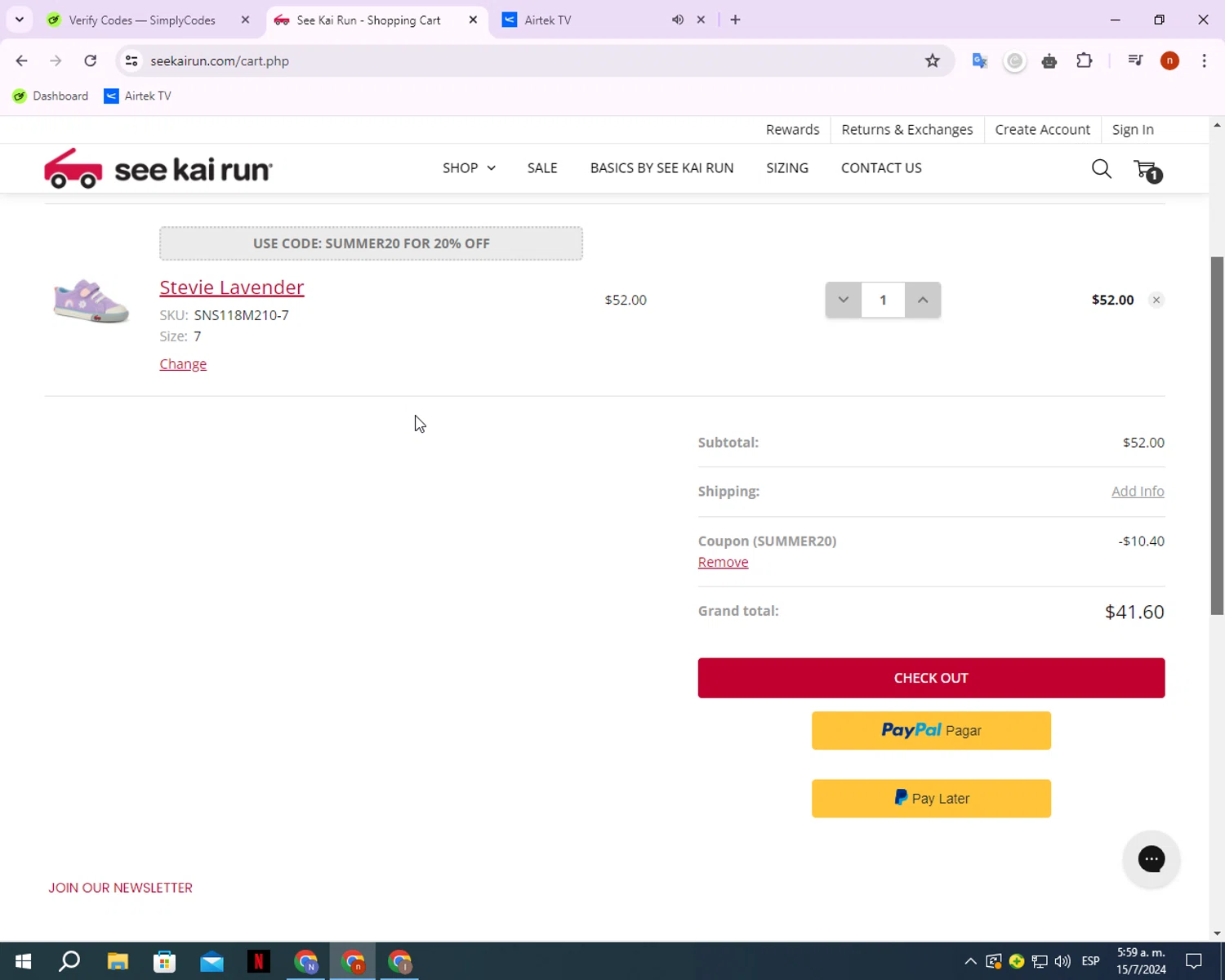Image resolution: width=1225 pixels, height=980 pixels.
Task: Open the Extensions puzzle icon
Action: 1084,60
